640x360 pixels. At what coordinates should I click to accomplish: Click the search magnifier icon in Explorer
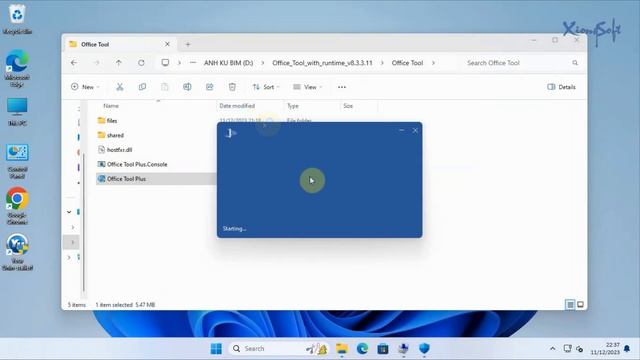[575, 63]
